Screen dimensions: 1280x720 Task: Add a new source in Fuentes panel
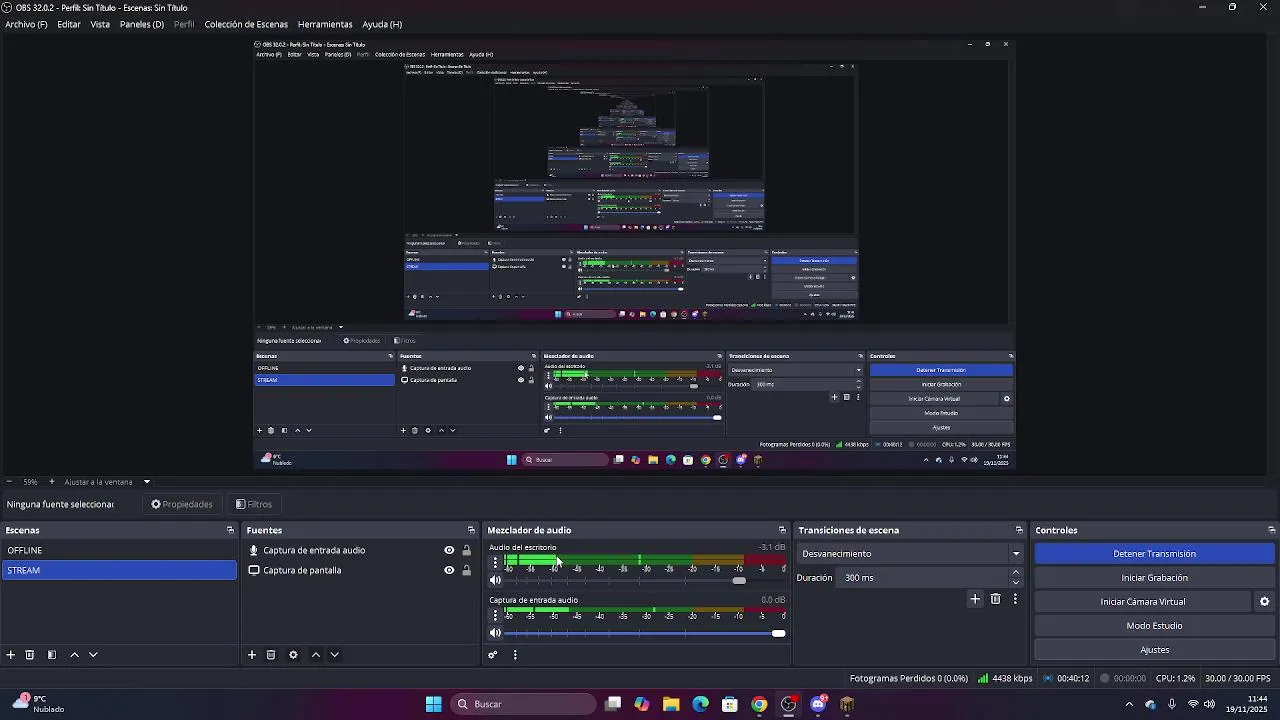click(252, 655)
